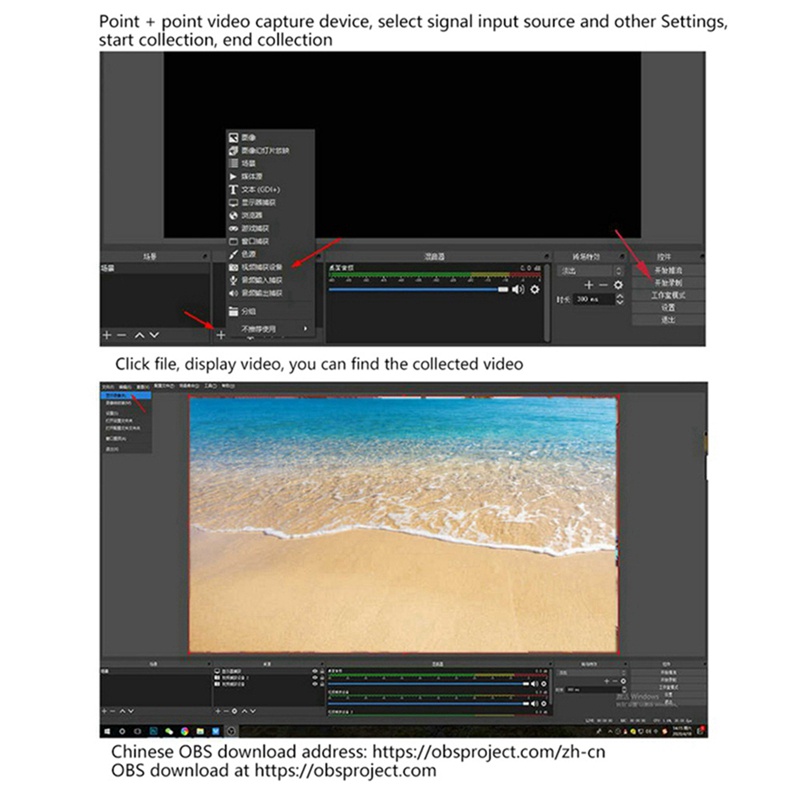Expand the Deprecated submenu arrow in the source menu
The width and height of the screenshot is (800, 800).
click(x=305, y=328)
